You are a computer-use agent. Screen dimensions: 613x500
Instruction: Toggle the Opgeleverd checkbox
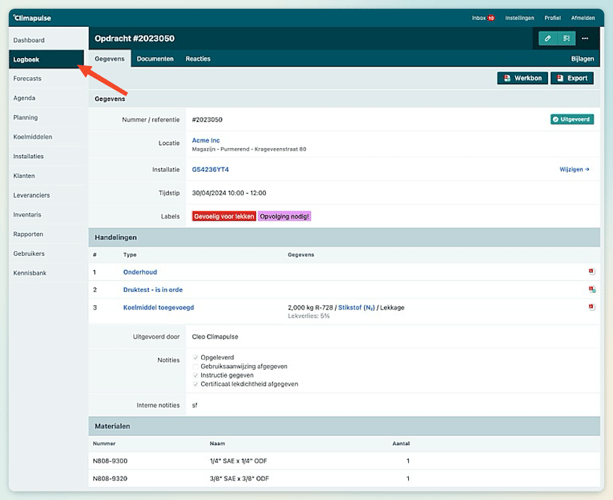pyautogui.click(x=195, y=356)
